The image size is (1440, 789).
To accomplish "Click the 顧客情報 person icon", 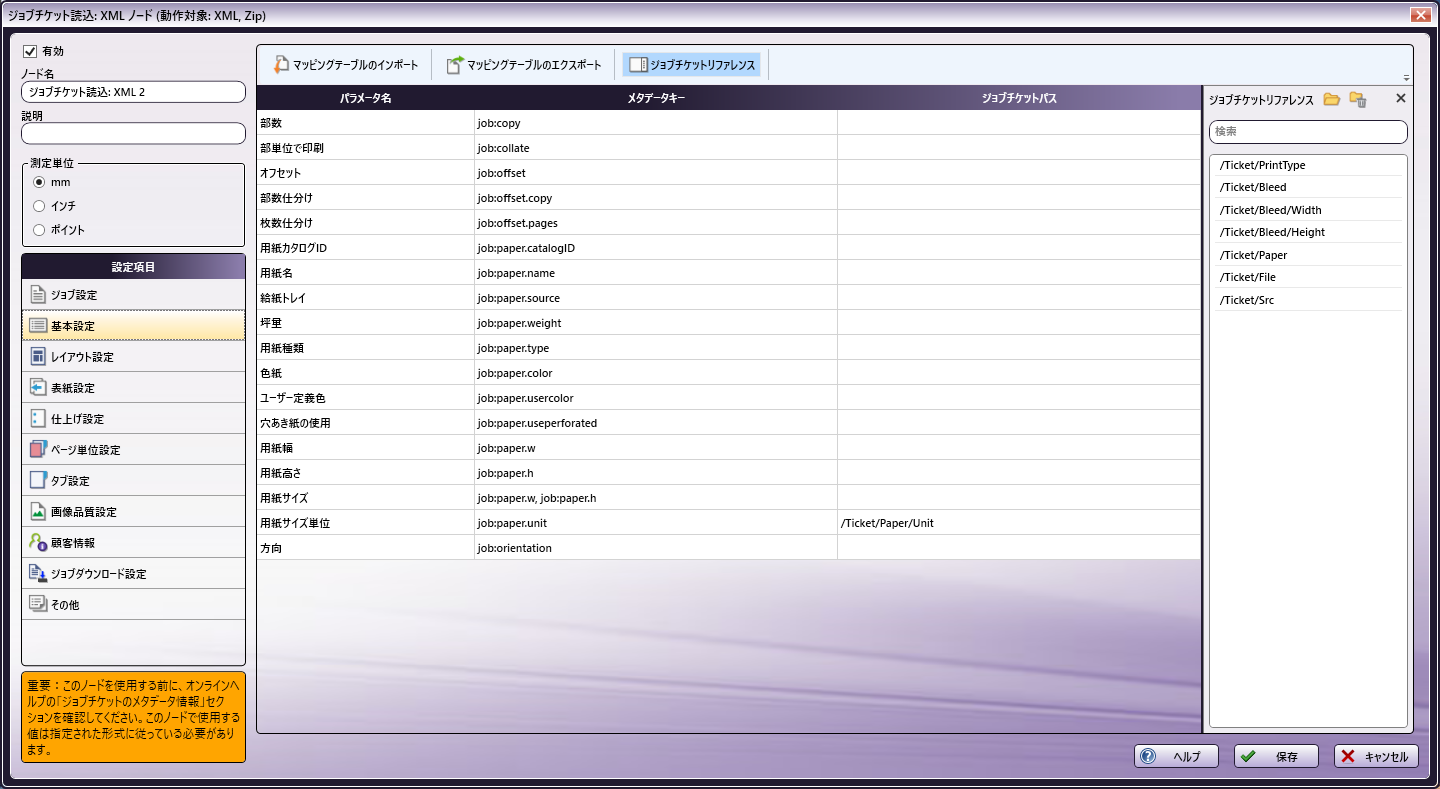I will (x=38, y=543).
